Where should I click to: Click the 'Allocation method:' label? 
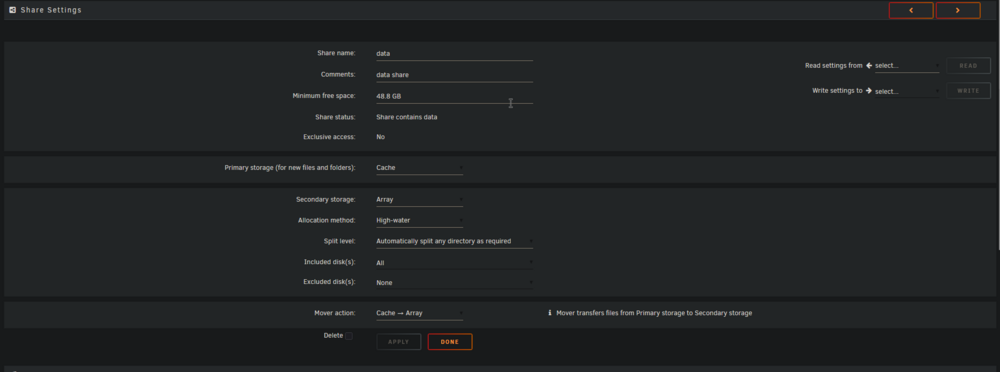tap(327, 221)
